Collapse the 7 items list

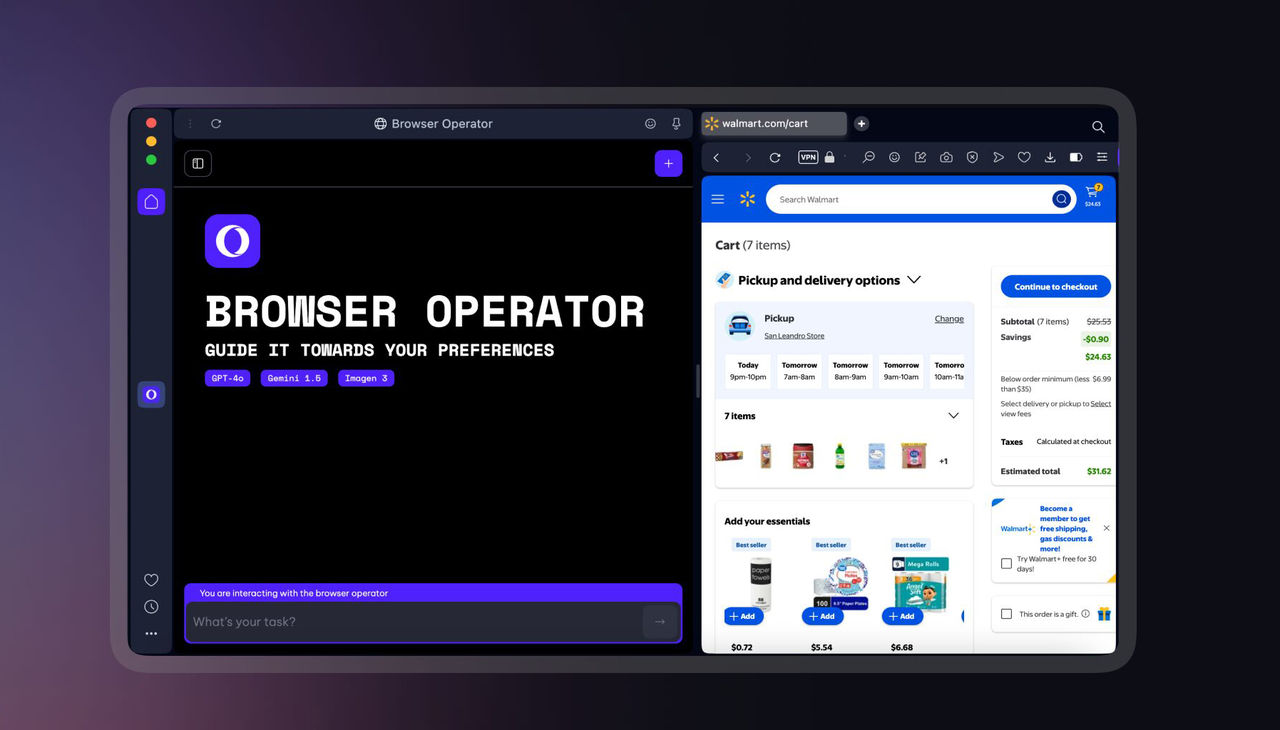coord(953,415)
